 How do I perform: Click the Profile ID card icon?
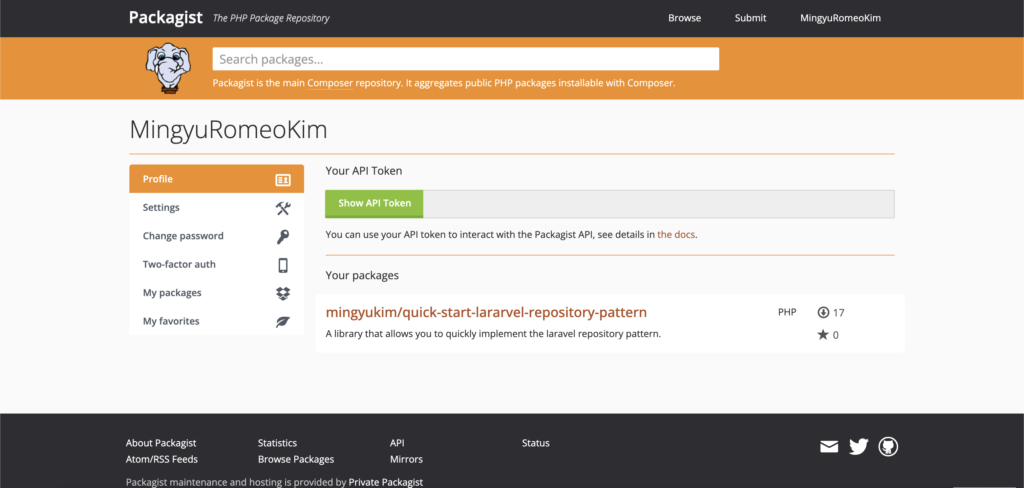tap(283, 180)
